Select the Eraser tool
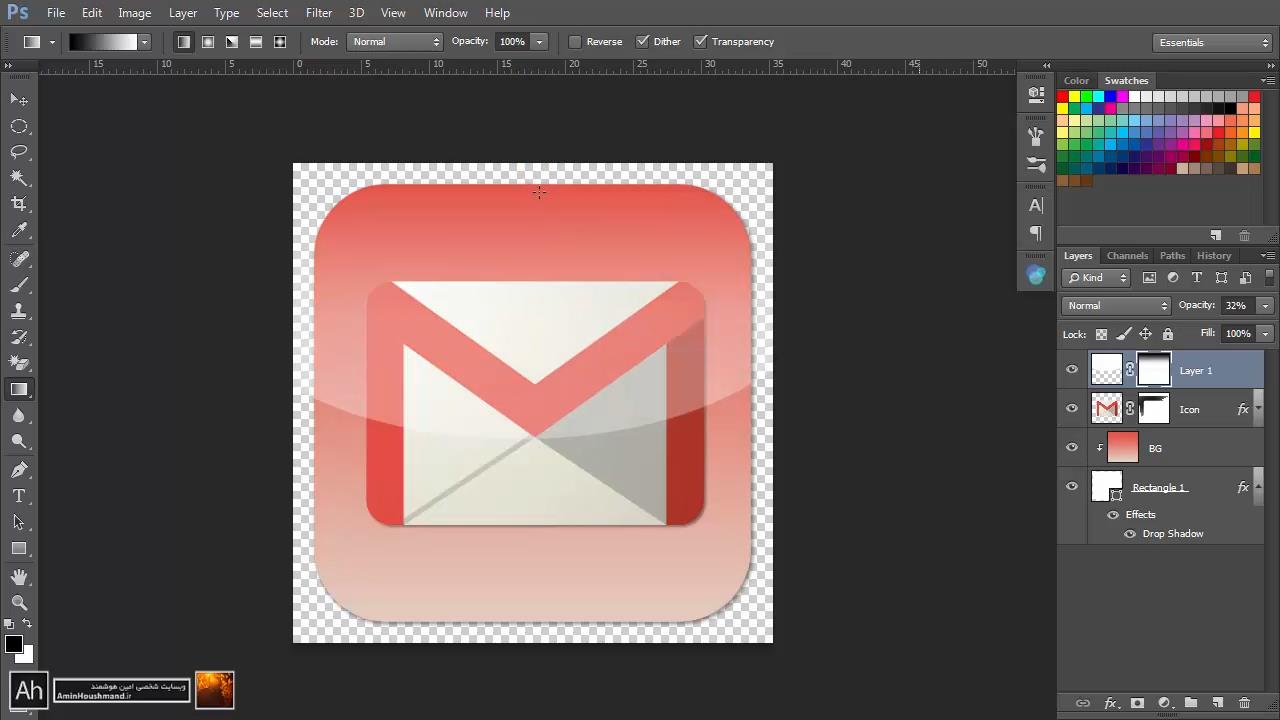The image size is (1280, 720). click(19, 363)
